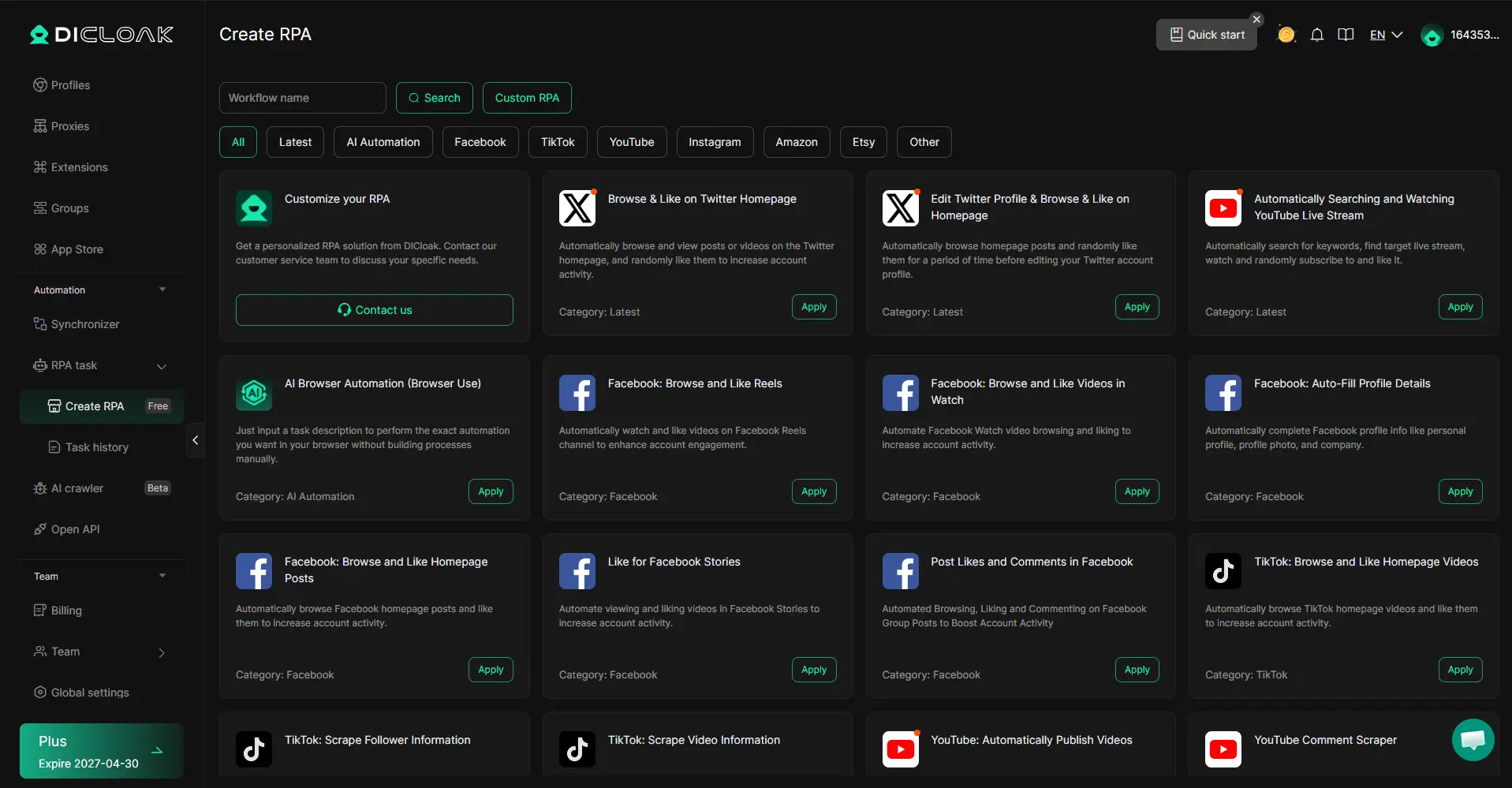1512x788 pixels.
Task: Expand the Team submenu chevron
Action: (162, 652)
